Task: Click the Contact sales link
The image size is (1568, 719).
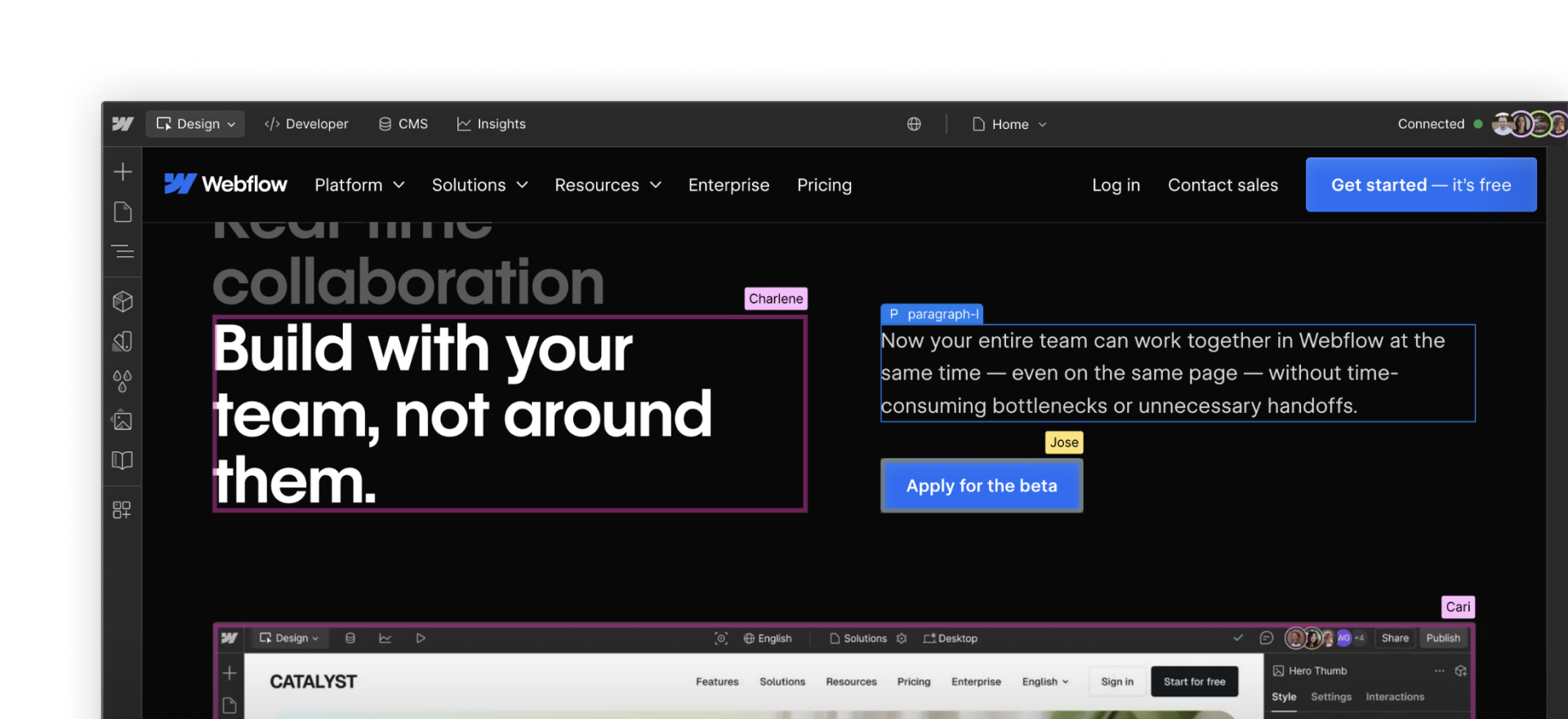Action: point(1223,185)
